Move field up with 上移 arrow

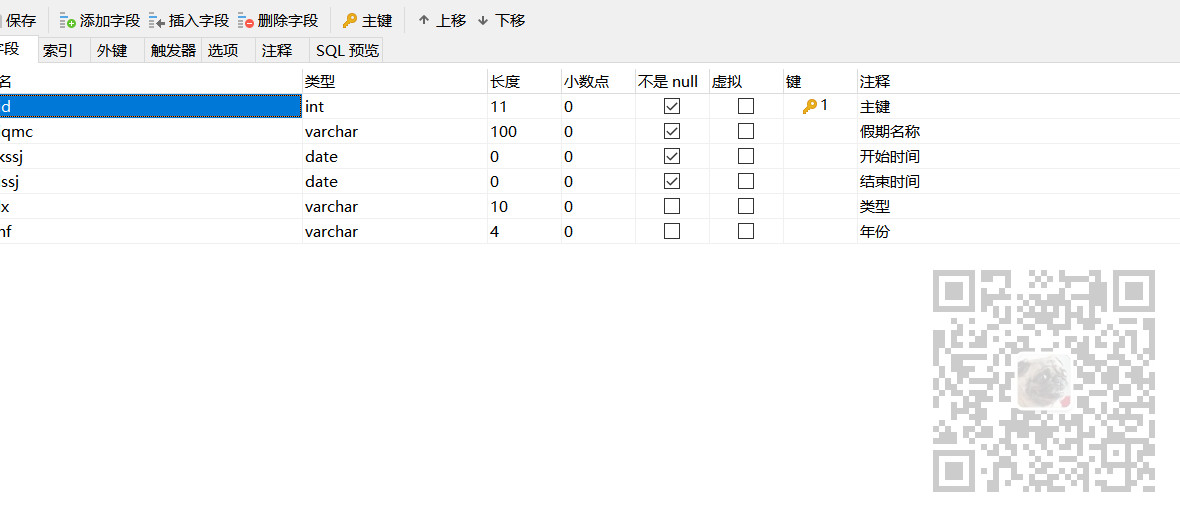pyautogui.click(x=442, y=20)
